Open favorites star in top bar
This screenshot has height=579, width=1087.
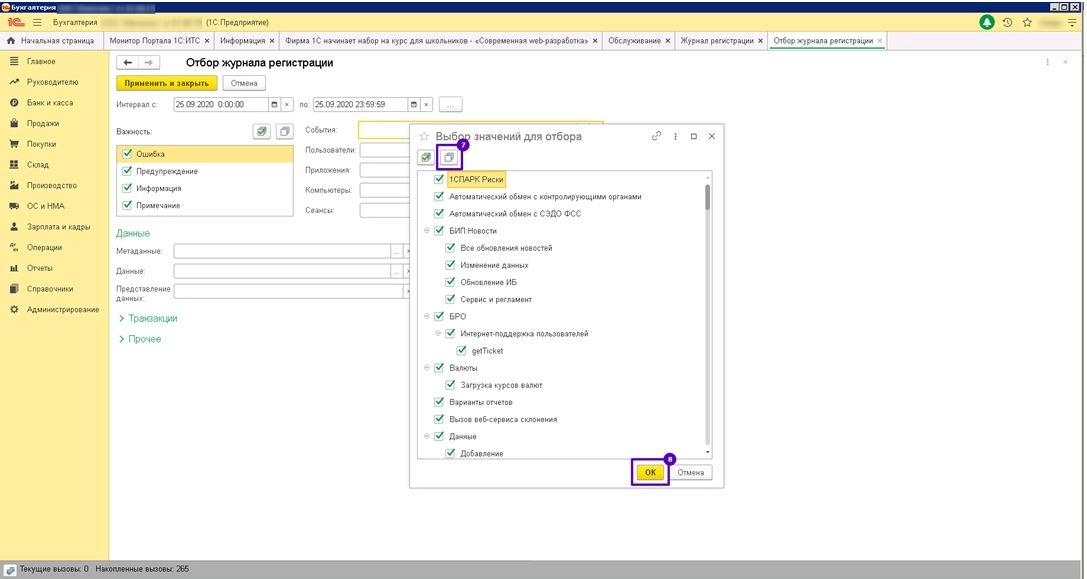1027,22
